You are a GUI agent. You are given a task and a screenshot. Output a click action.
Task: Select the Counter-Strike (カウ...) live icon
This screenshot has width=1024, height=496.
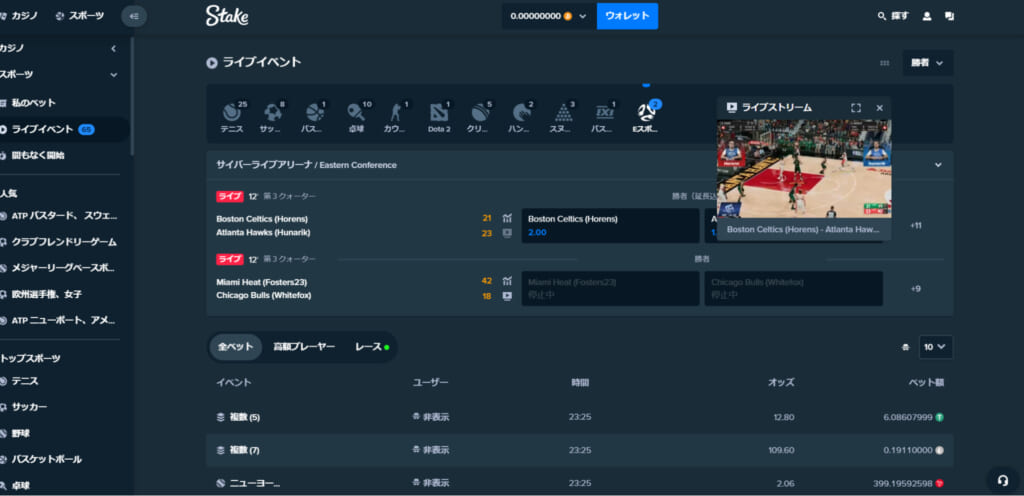click(396, 117)
